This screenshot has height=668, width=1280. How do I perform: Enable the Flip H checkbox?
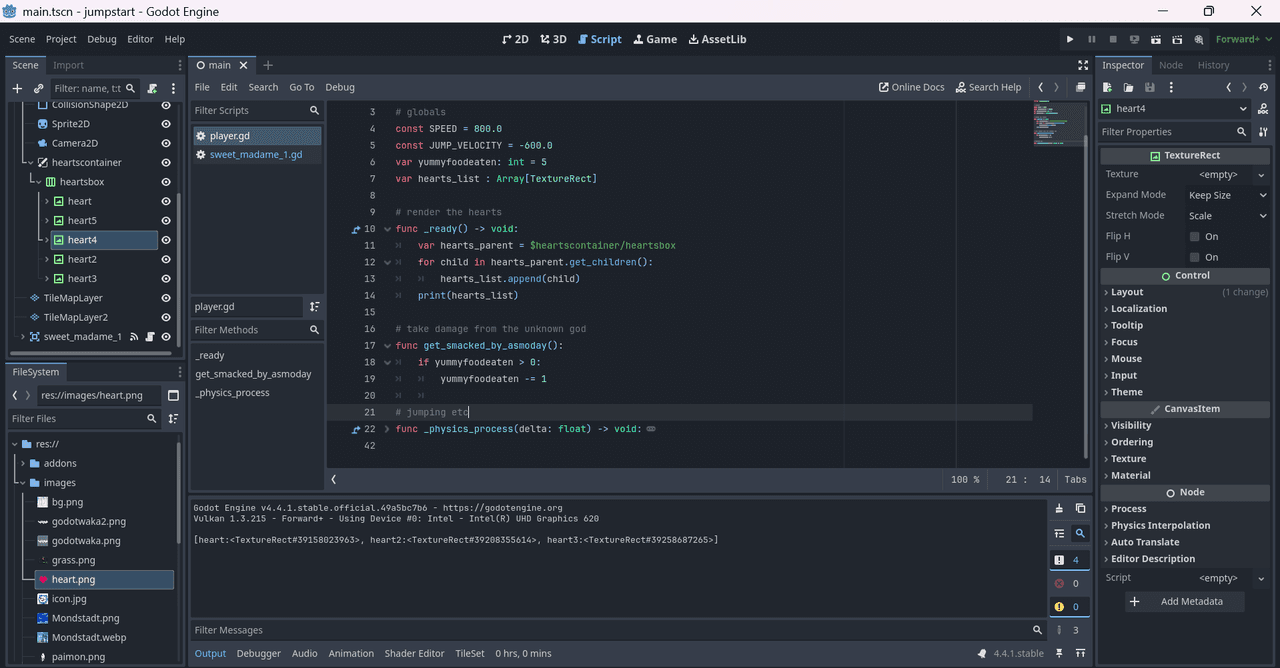click(x=1194, y=237)
